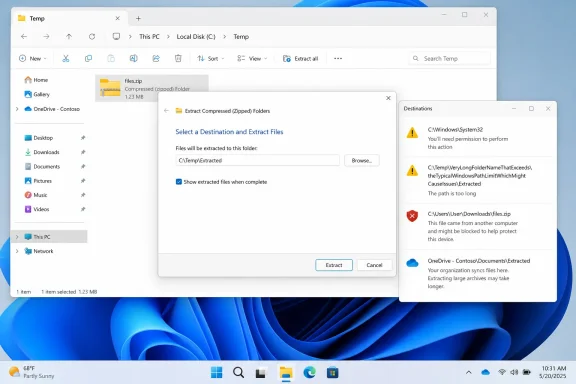This screenshot has height=384, width=576.
Task: Open the weather widget 68°F
Action: (x=32, y=372)
